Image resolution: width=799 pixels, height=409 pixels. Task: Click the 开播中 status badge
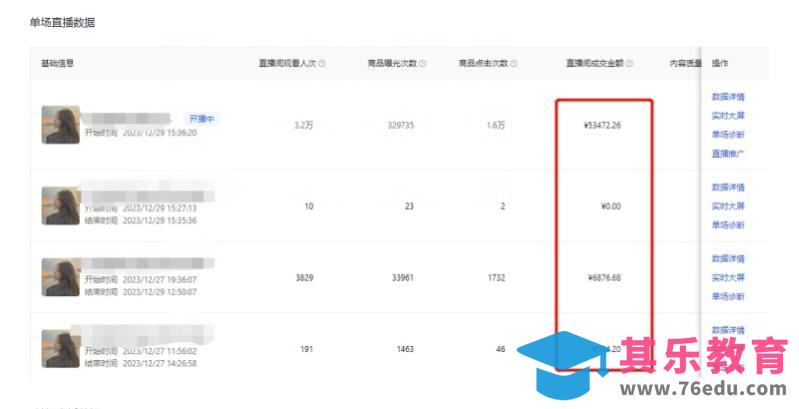202,118
